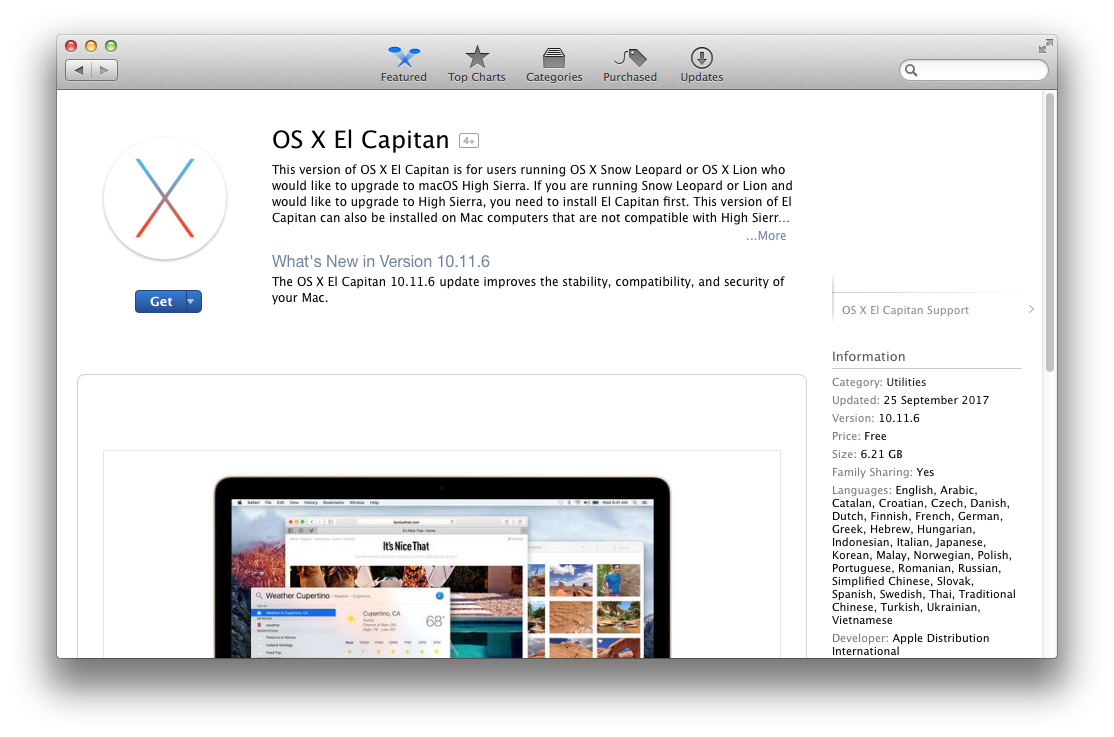Click the MacBook screenshot preview
The image size is (1114, 737).
[442, 567]
